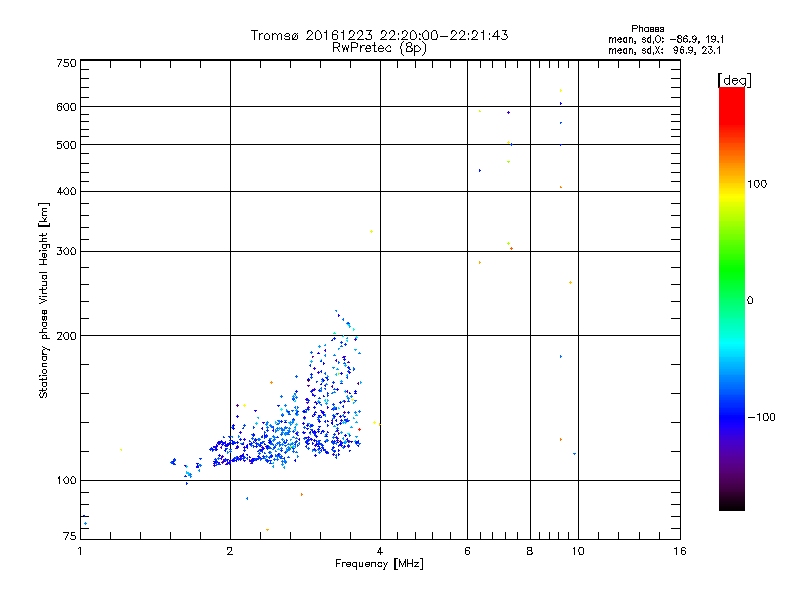Click the "75" height axis label
This screenshot has width=800, height=600.
coord(70,536)
